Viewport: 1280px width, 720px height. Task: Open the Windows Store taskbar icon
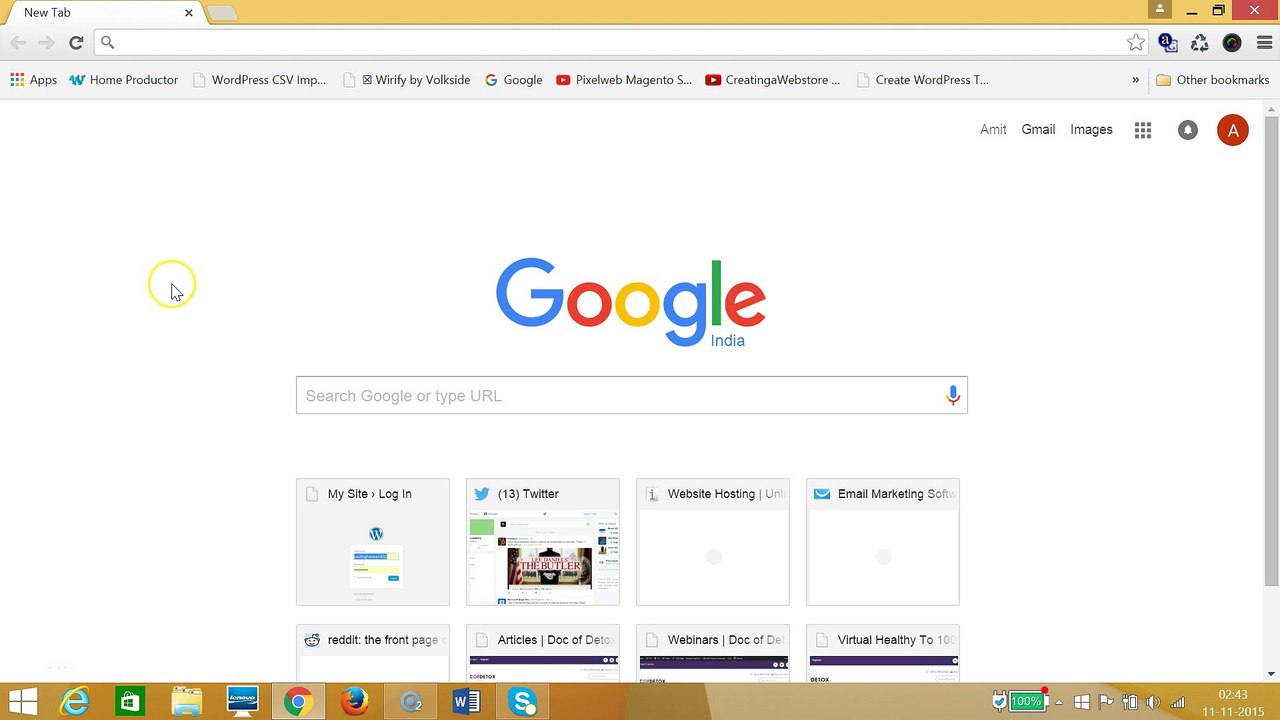[x=131, y=701]
